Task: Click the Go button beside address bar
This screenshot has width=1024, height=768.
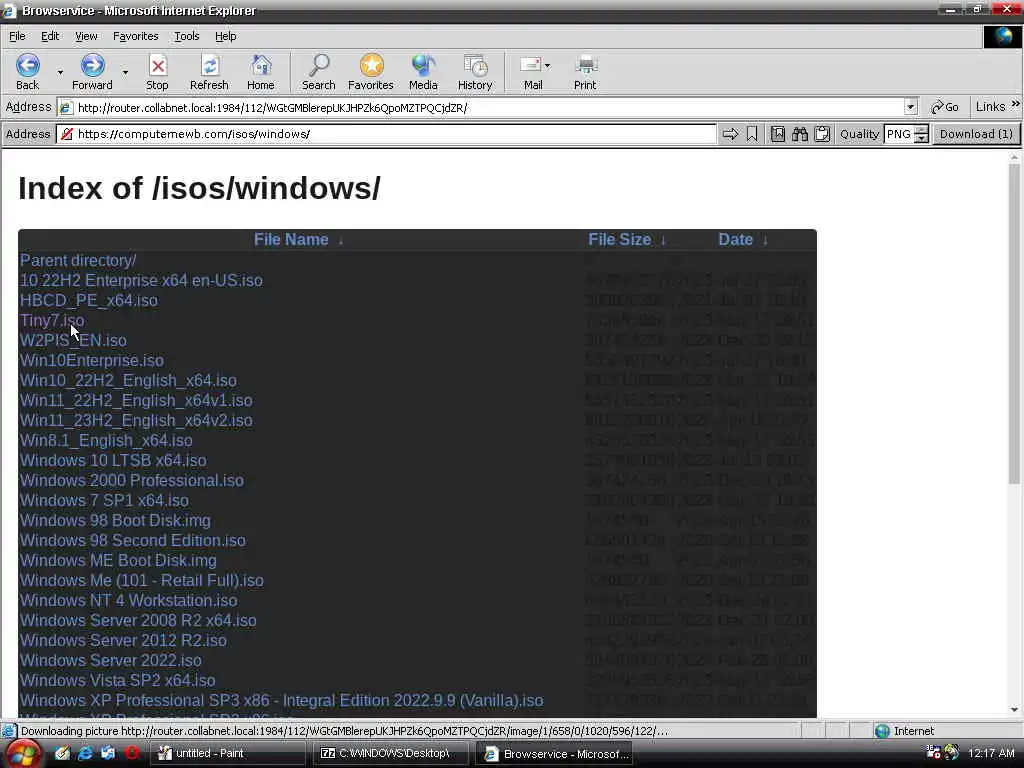Action: (x=945, y=106)
